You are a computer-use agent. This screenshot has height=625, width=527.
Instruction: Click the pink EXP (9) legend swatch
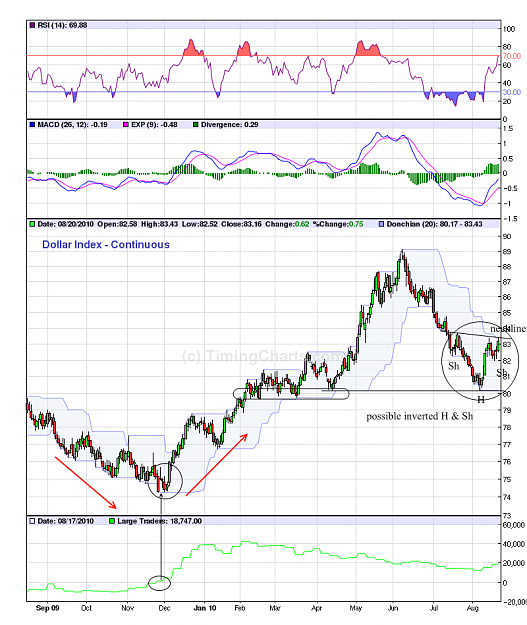click(126, 125)
